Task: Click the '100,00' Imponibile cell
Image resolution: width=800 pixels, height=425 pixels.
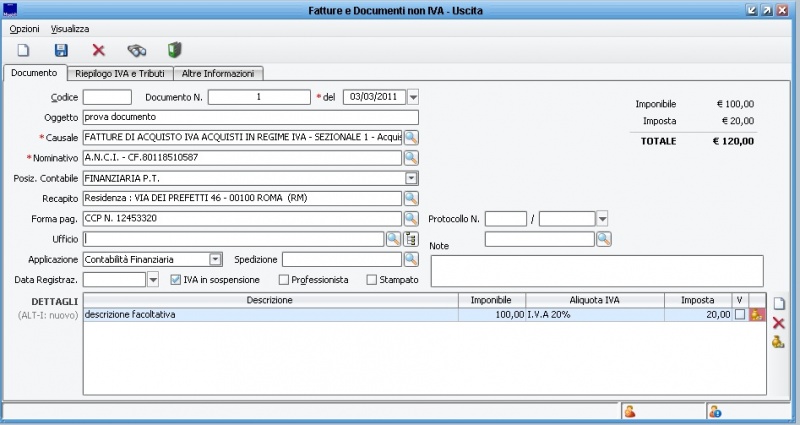Action: click(492, 315)
